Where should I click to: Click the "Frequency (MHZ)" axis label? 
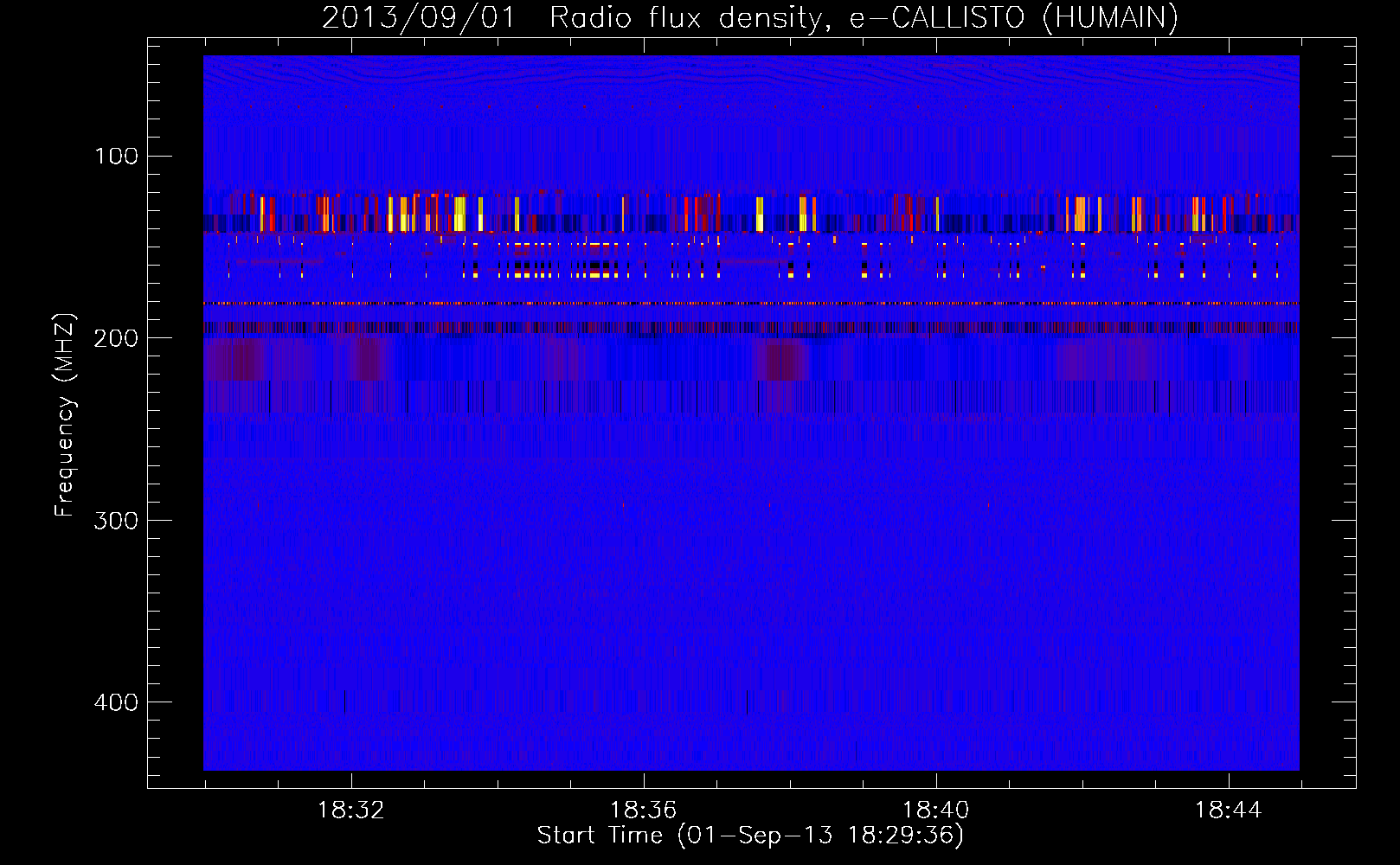65,415
